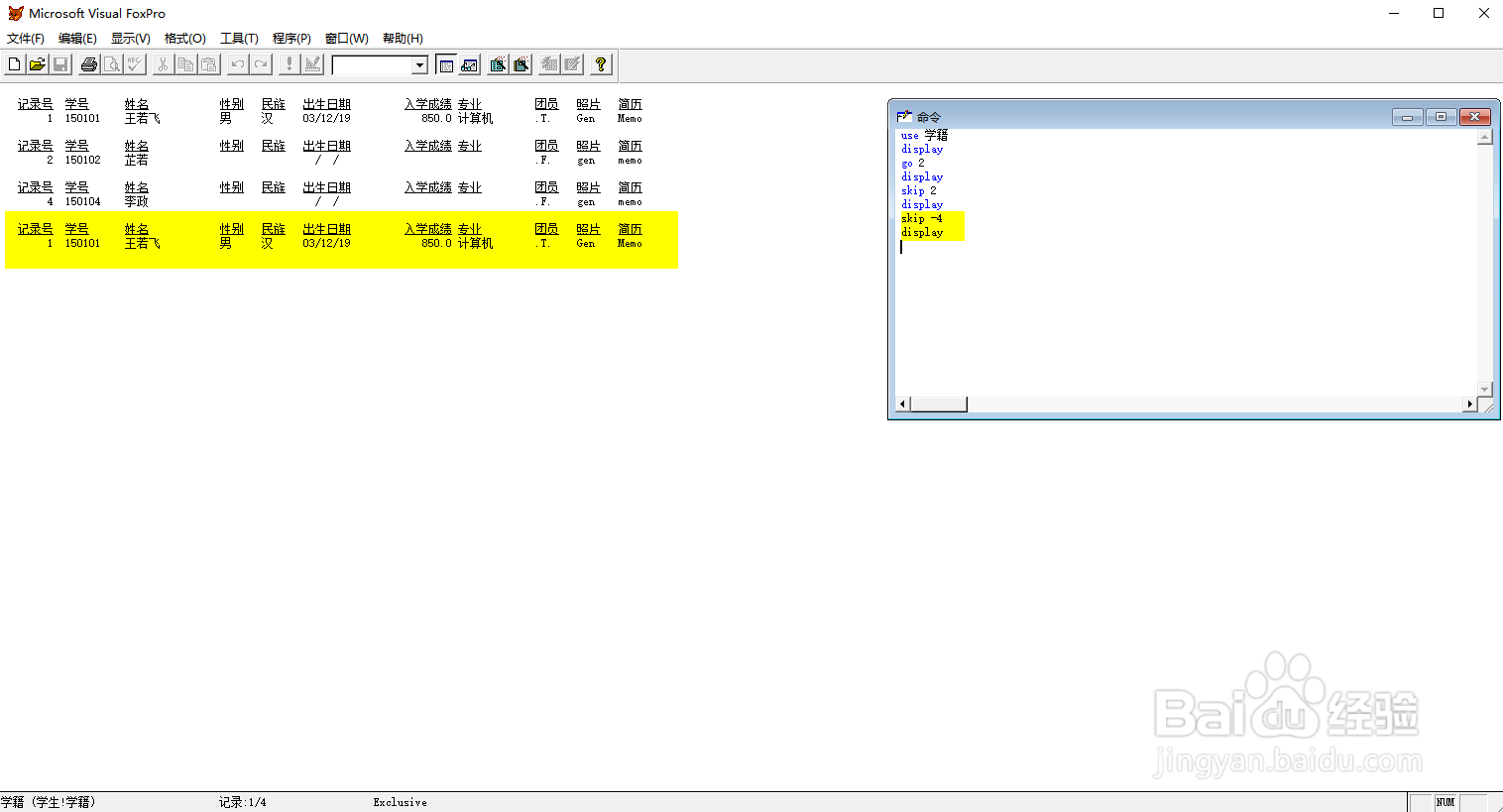Click the Redo arrow icon

[x=261, y=64]
